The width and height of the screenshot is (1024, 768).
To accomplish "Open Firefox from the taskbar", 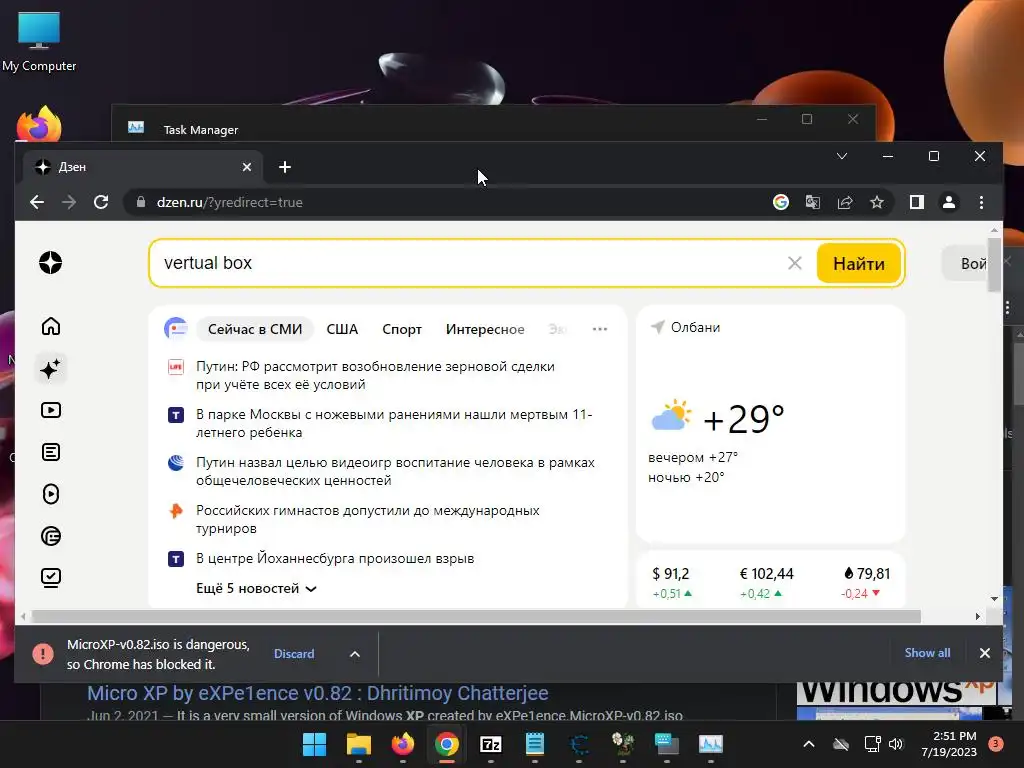I will tap(403, 744).
